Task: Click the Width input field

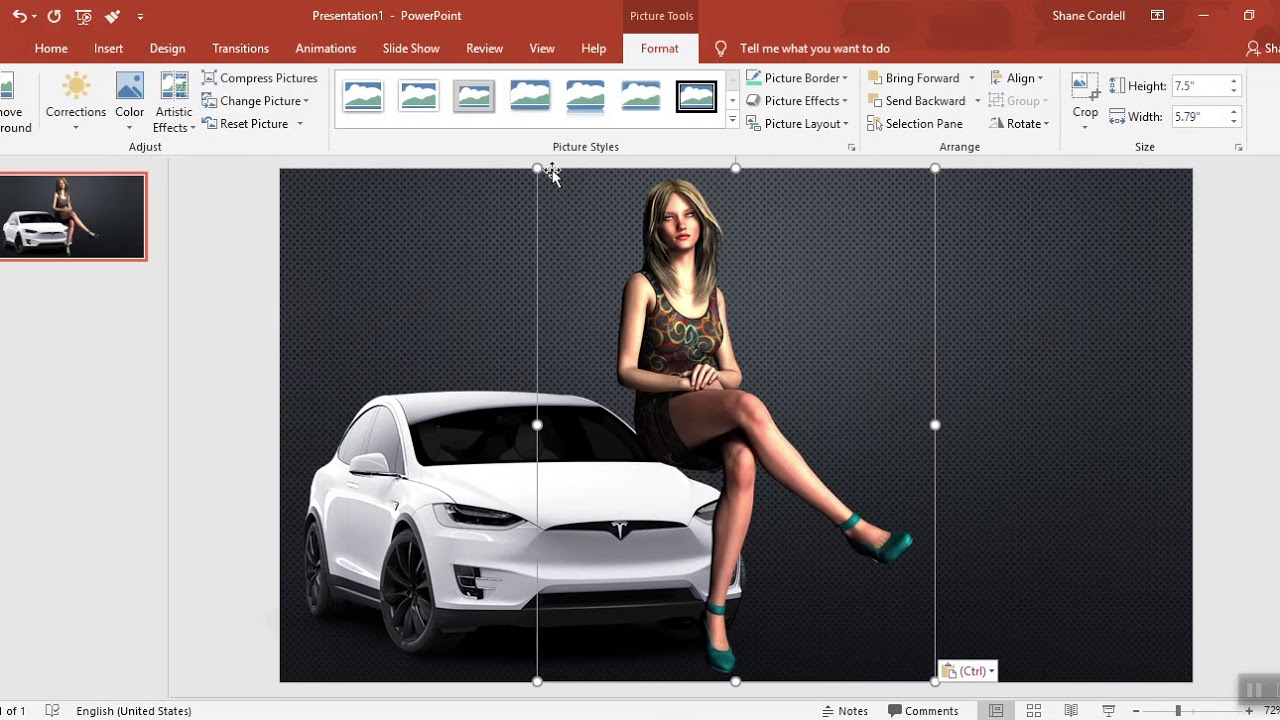Action: [1199, 117]
